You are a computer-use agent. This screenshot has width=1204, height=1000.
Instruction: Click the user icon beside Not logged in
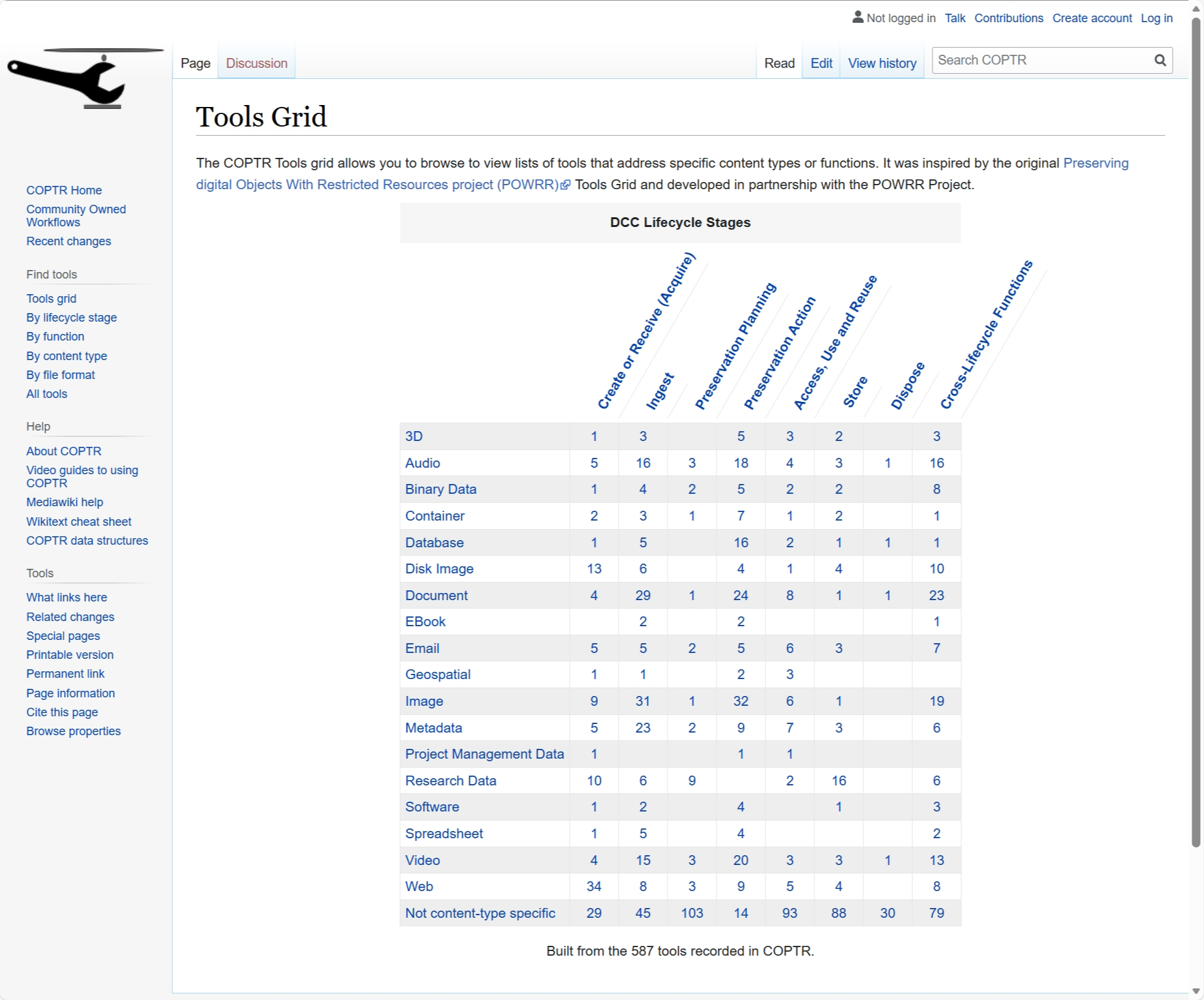click(857, 18)
